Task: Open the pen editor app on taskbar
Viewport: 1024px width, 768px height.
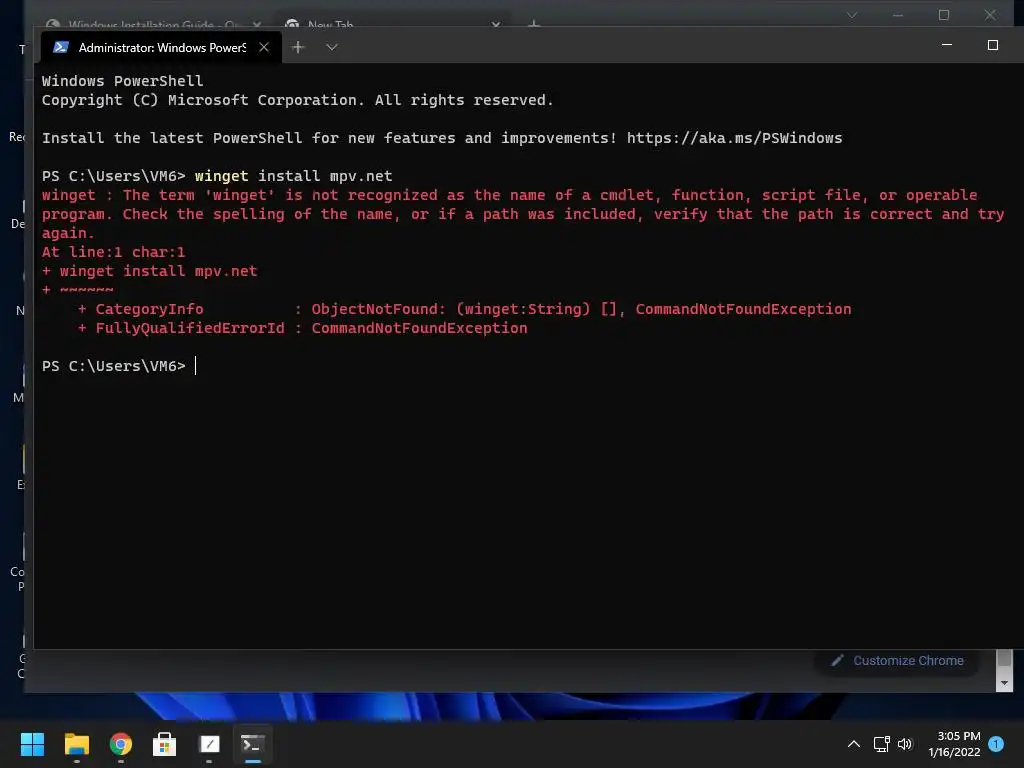Action: (209, 744)
